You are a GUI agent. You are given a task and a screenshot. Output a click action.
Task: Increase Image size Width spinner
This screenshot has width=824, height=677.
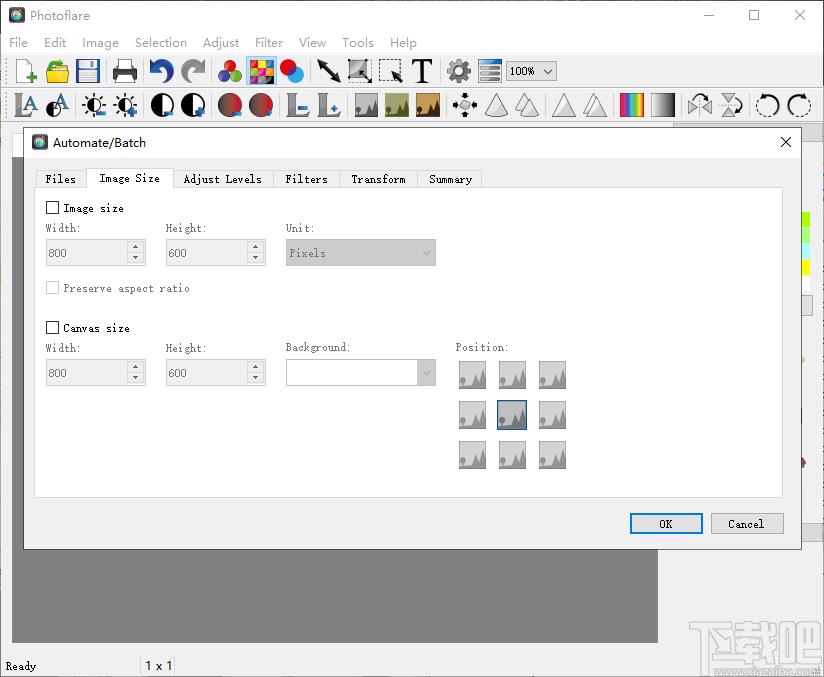[x=136, y=247]
